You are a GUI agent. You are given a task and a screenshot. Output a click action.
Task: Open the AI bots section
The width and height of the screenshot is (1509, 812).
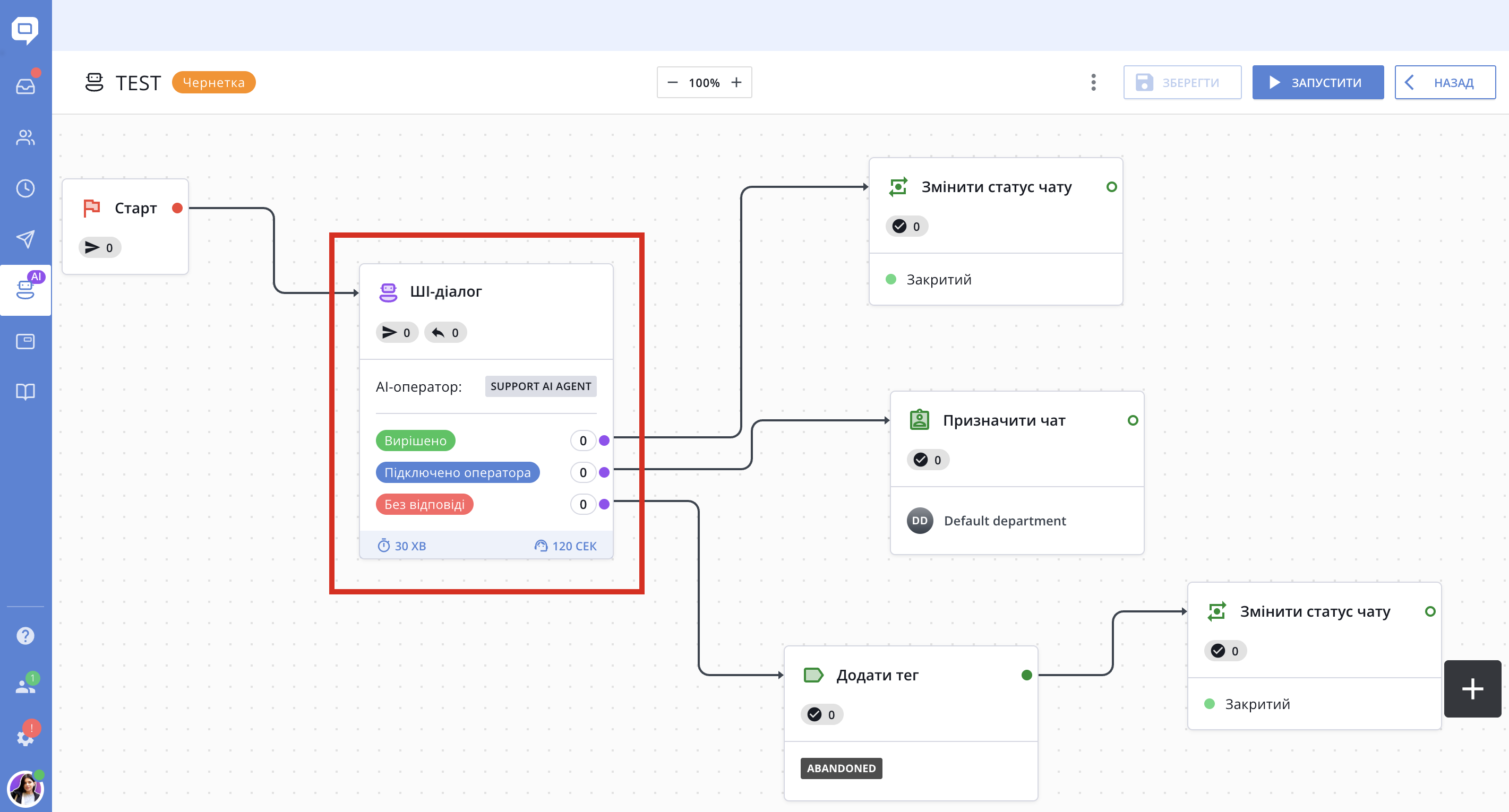pos(25,290)
